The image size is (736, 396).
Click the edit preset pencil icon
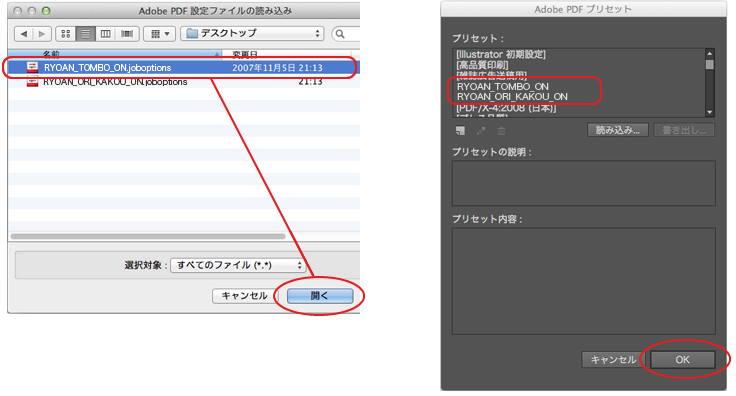pyautogui.click(x=481, y=131)
